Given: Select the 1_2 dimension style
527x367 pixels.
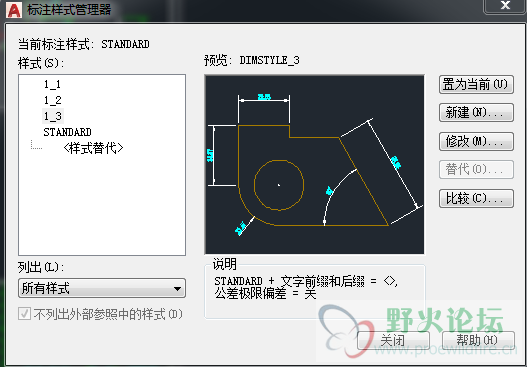Looking at the screenshot, I should coord(52,100).
